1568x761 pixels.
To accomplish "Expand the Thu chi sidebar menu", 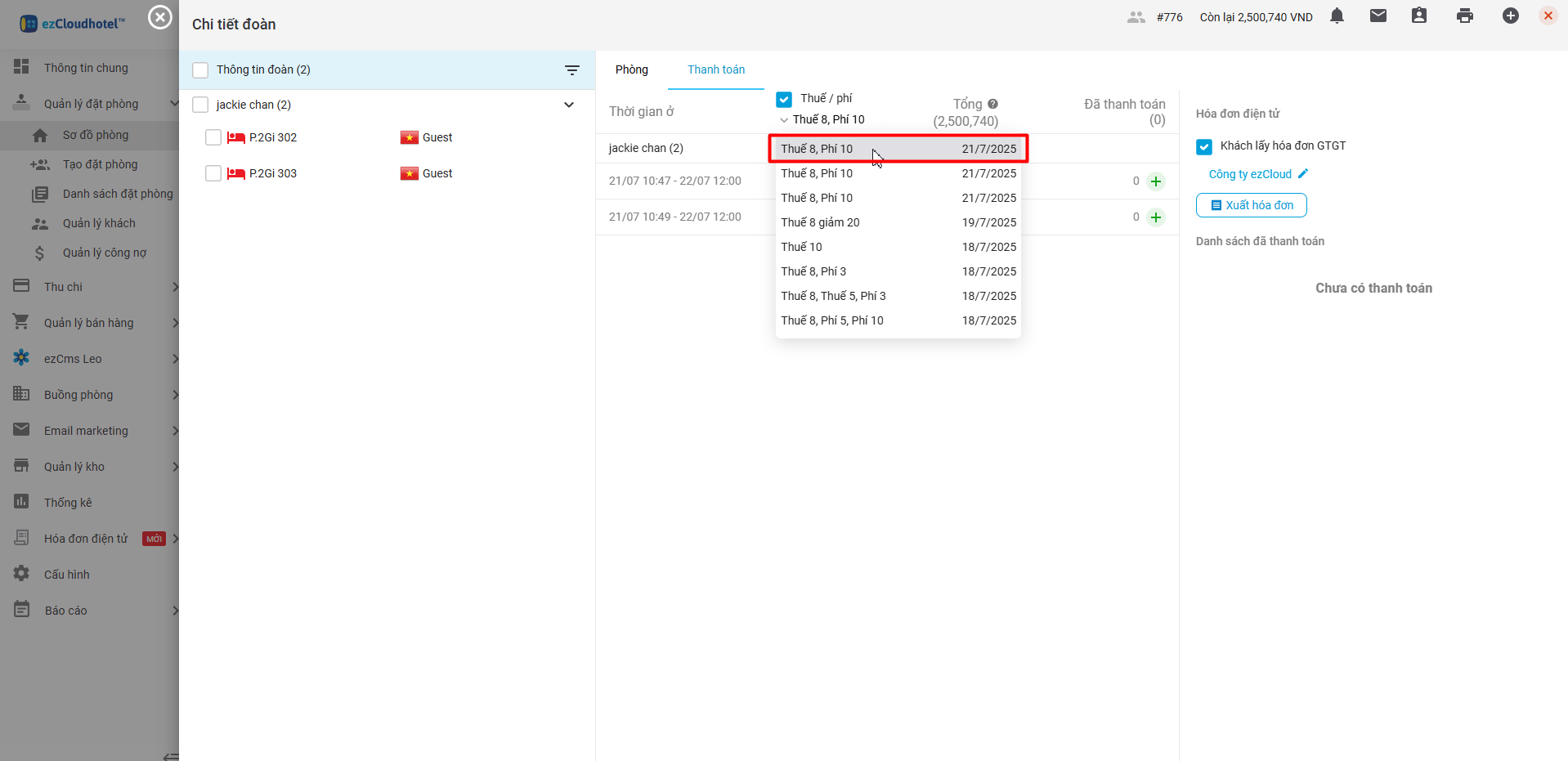I will pyautogui.click(x=90, y=287).
